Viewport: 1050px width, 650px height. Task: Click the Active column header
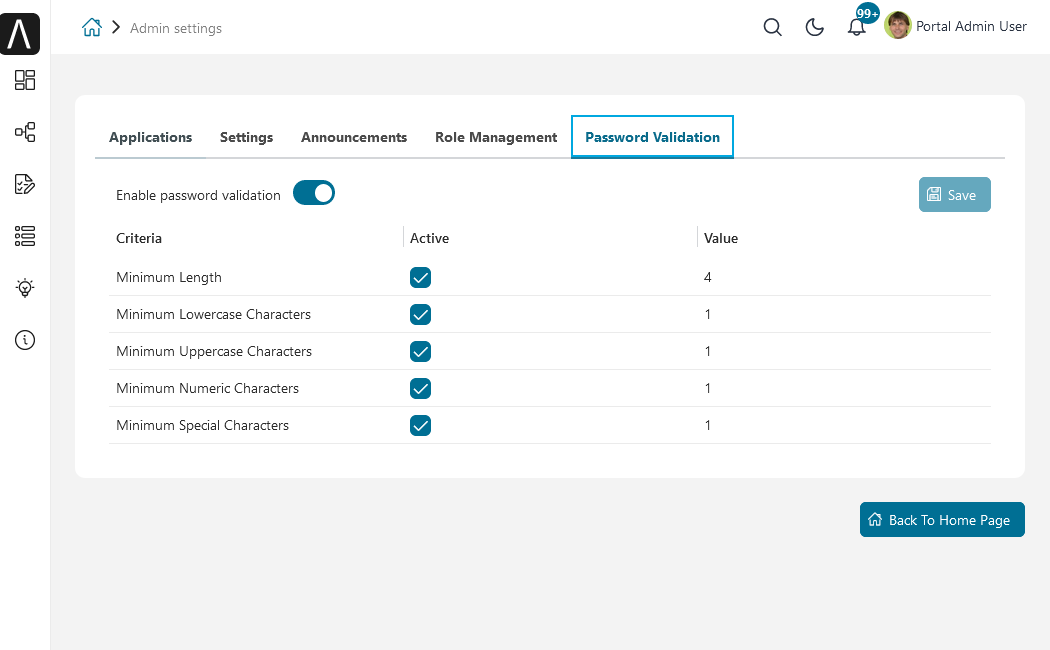[x=429, y=238]
